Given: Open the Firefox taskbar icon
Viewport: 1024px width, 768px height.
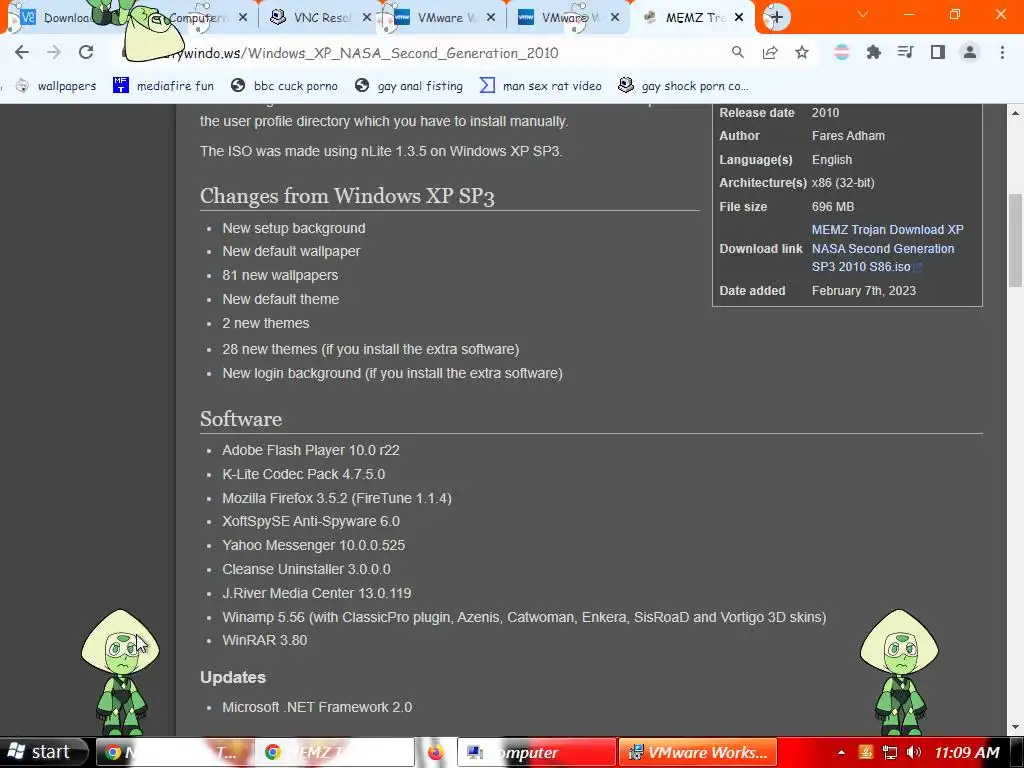Looking at the screenshot, I should click(435, 752).
